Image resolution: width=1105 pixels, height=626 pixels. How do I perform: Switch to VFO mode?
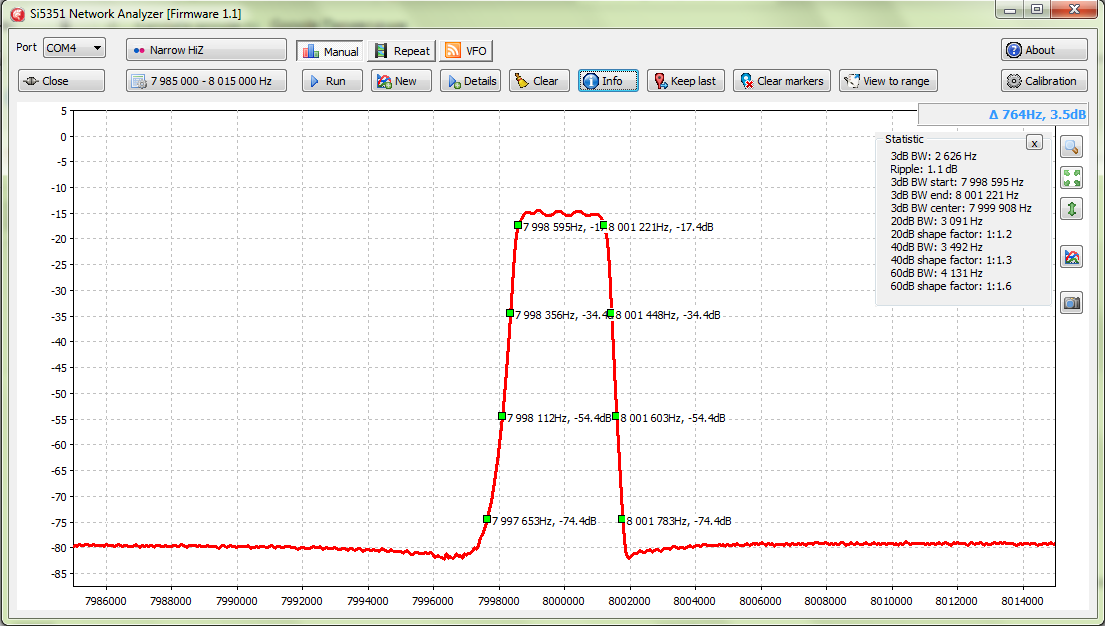click(466, 51)
